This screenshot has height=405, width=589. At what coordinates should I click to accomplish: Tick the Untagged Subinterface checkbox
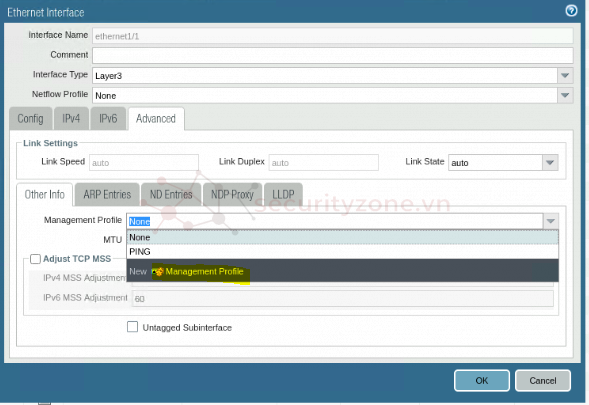pyautogui.click(x=132, y=327)
